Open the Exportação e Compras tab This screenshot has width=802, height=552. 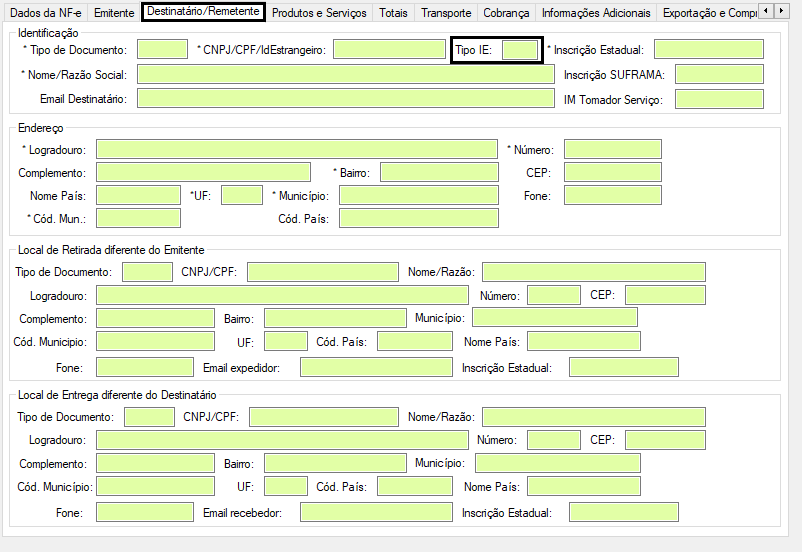point(708,12)
